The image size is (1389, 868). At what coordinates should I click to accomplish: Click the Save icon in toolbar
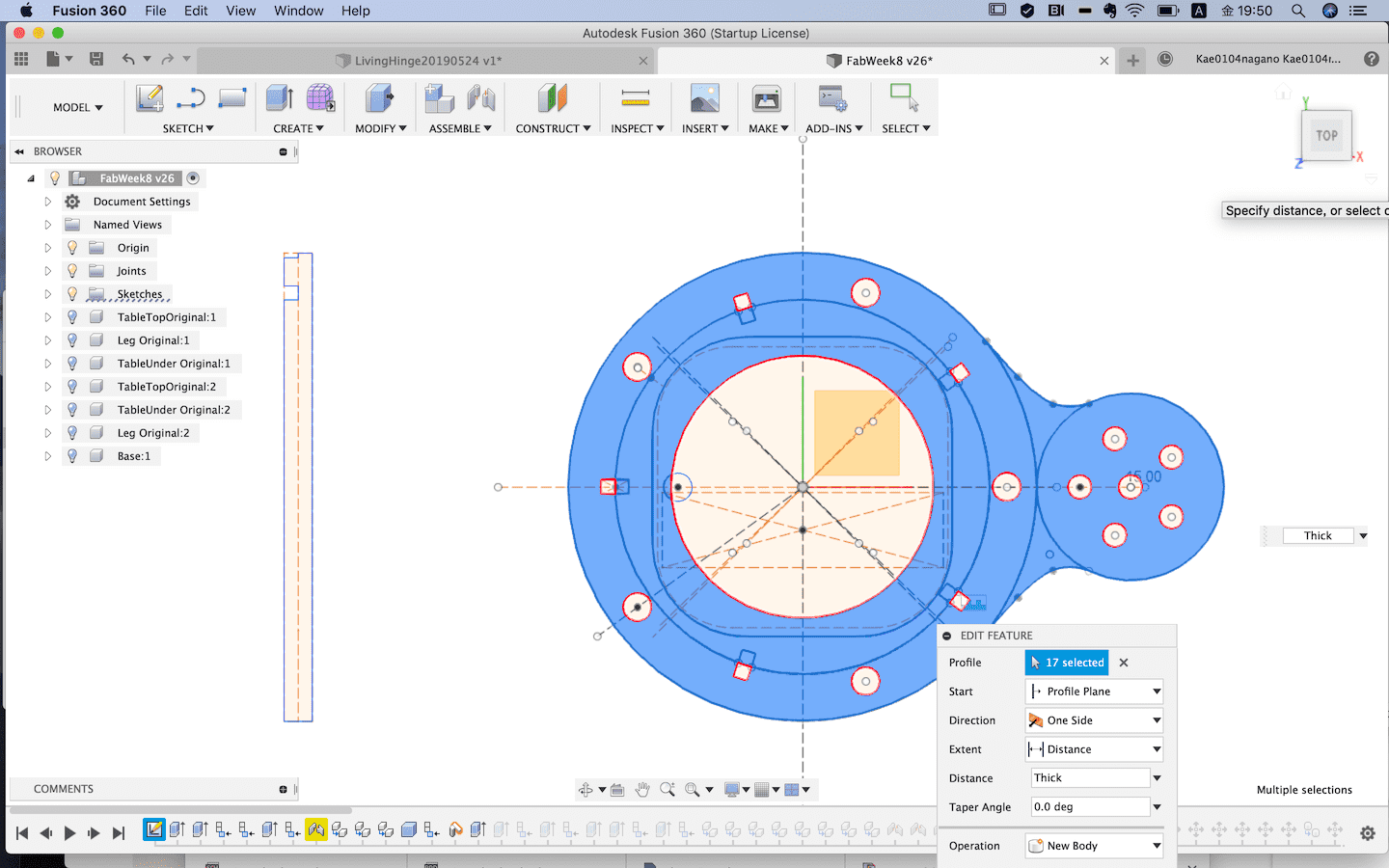[96, 60]
